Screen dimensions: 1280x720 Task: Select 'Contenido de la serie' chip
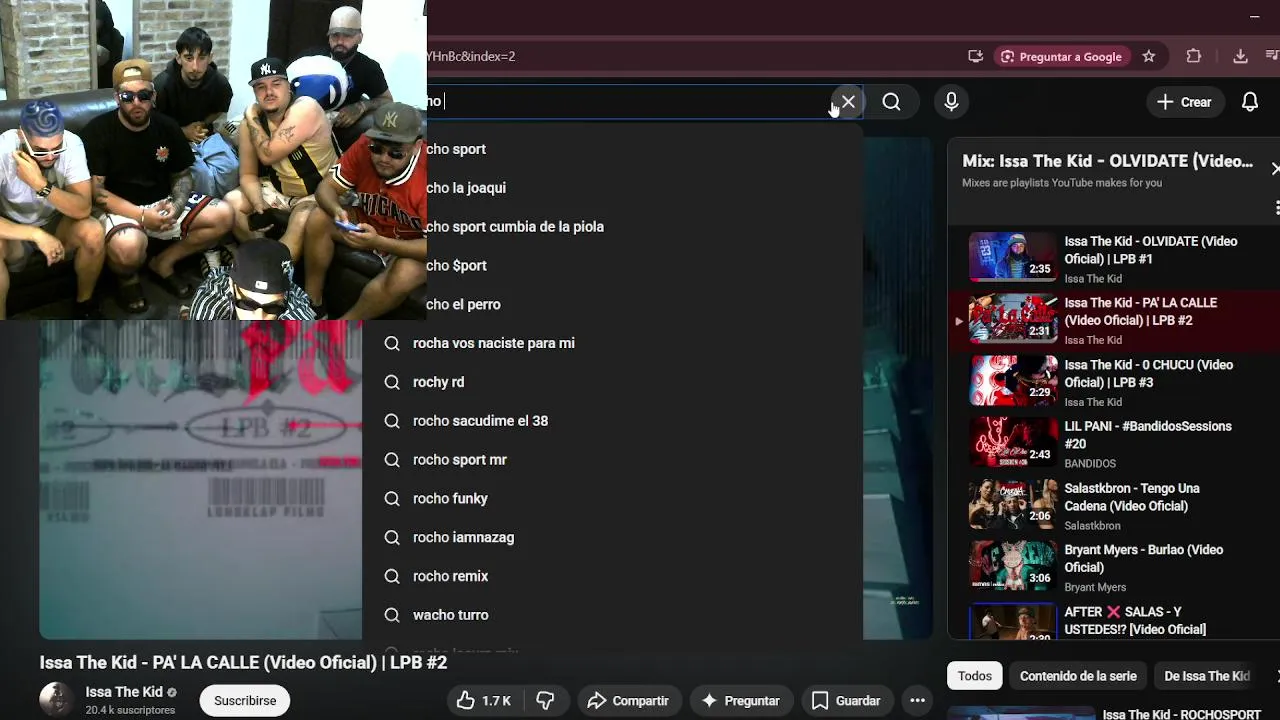[x=1078, y=676]
